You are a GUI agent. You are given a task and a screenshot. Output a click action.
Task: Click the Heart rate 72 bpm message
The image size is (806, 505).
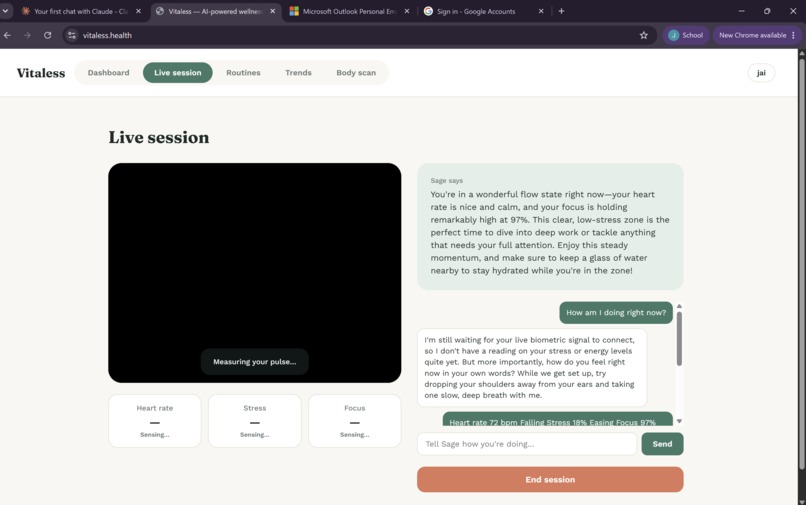(557, 420)
